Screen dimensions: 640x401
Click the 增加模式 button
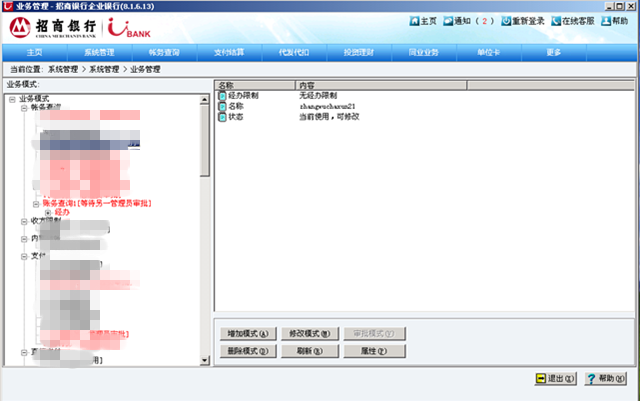click(248, 334)
